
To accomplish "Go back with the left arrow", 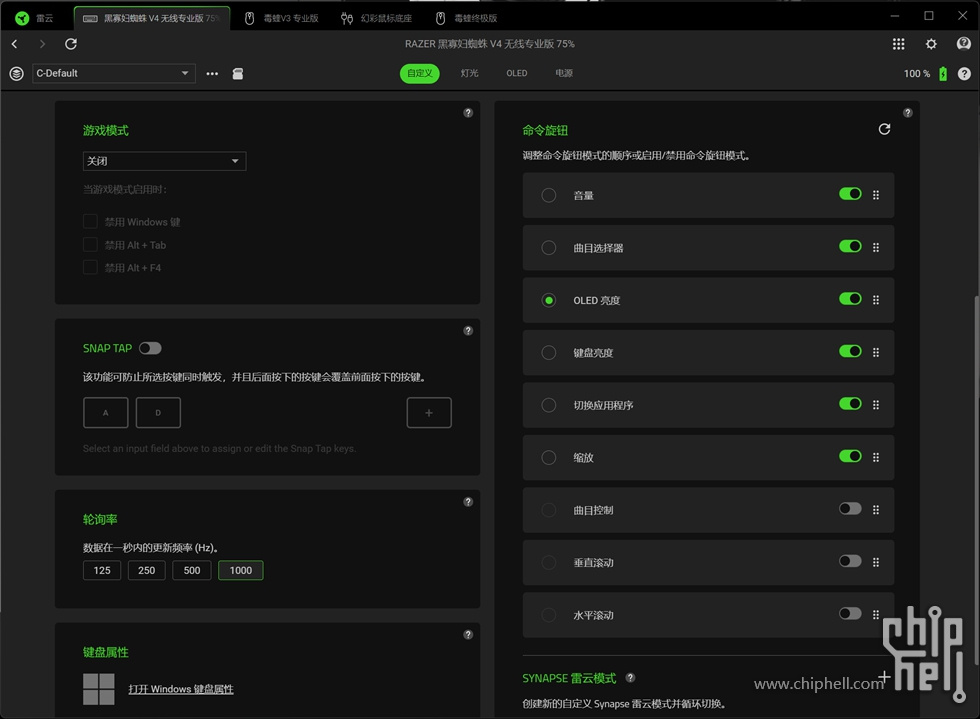I will coord(14,44).
